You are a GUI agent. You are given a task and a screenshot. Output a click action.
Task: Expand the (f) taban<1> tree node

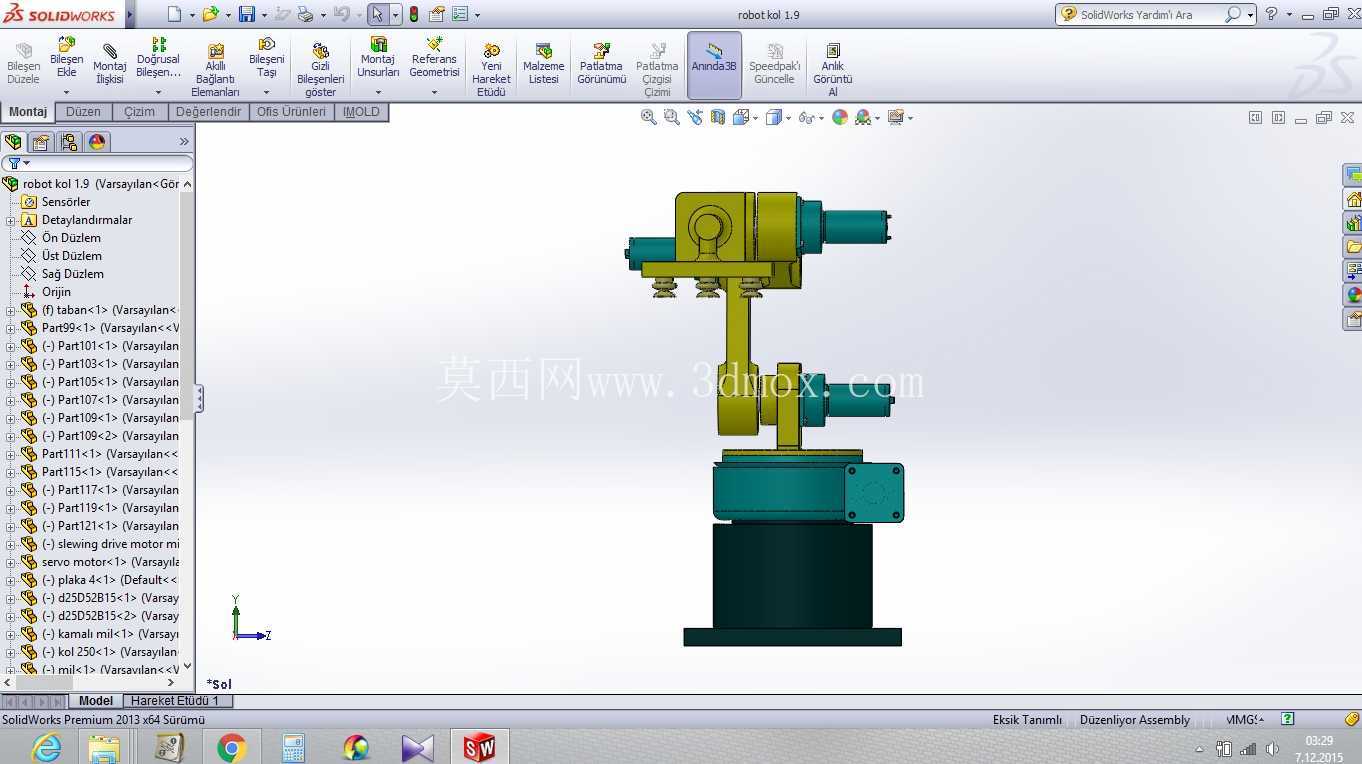tap(11, 310)
